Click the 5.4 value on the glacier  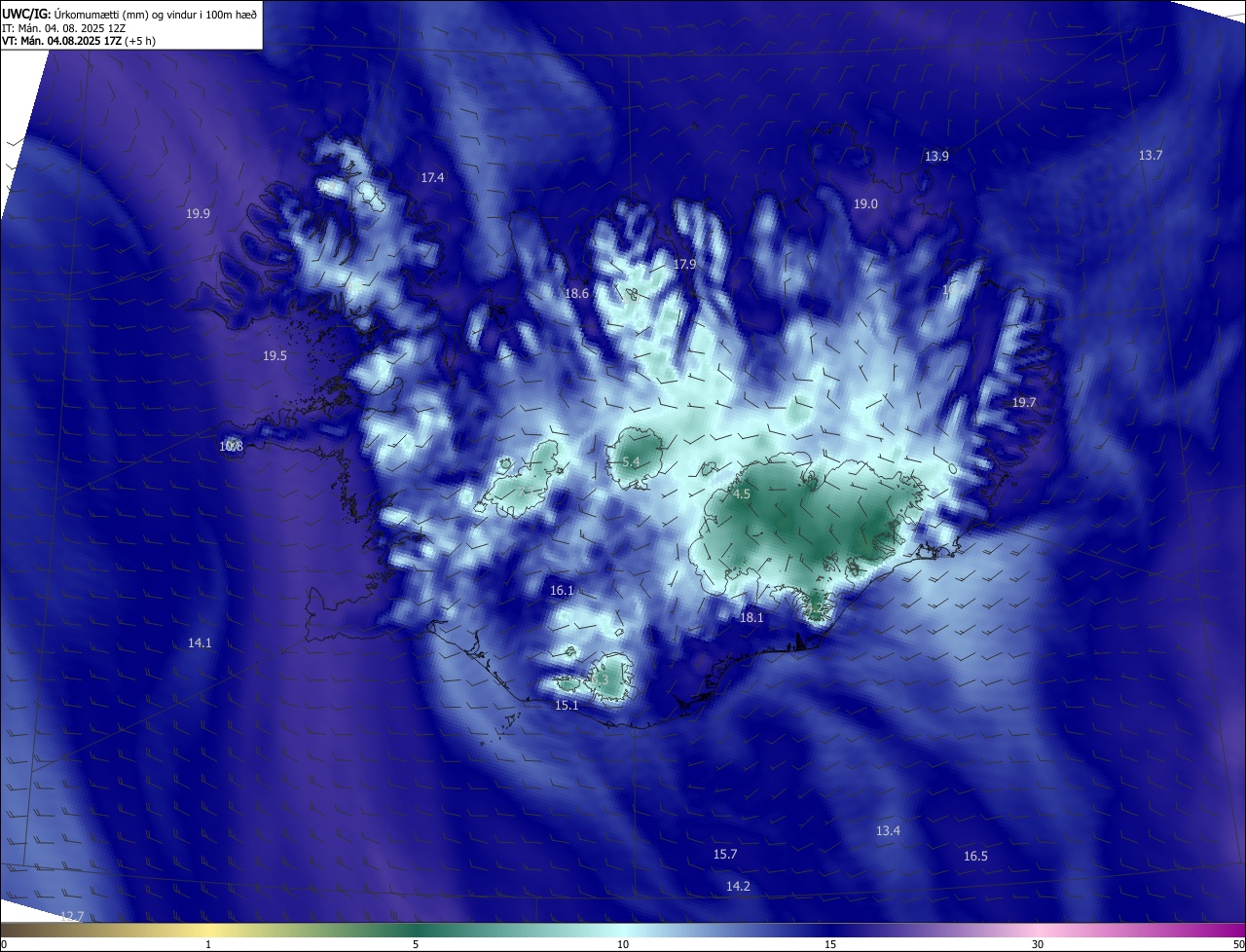(x=631, y=462)
